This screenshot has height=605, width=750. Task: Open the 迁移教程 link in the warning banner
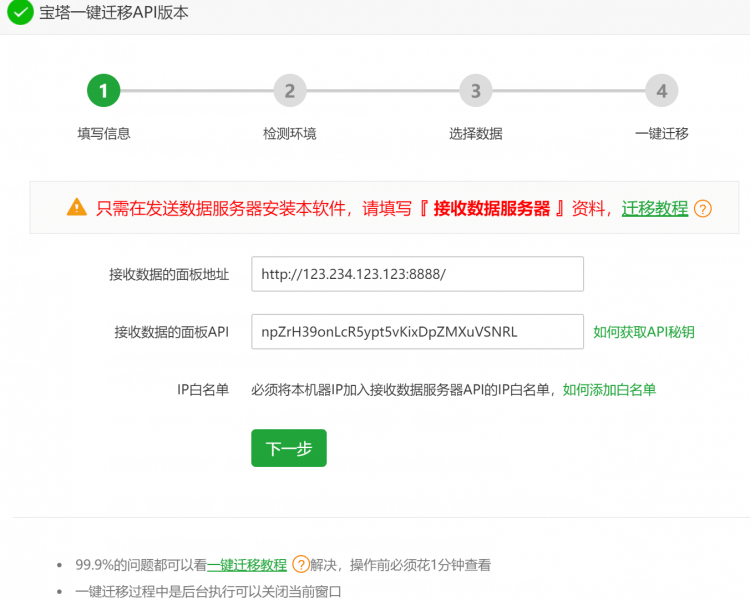point(654,208)
